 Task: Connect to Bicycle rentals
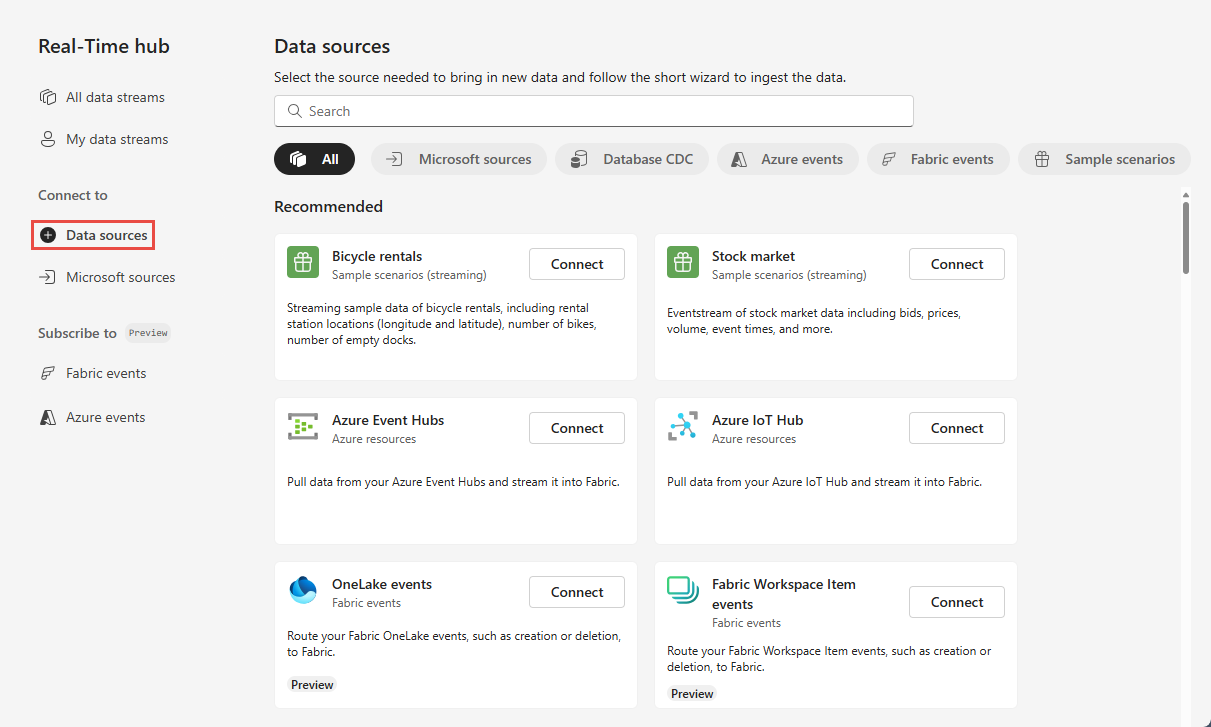577,264
